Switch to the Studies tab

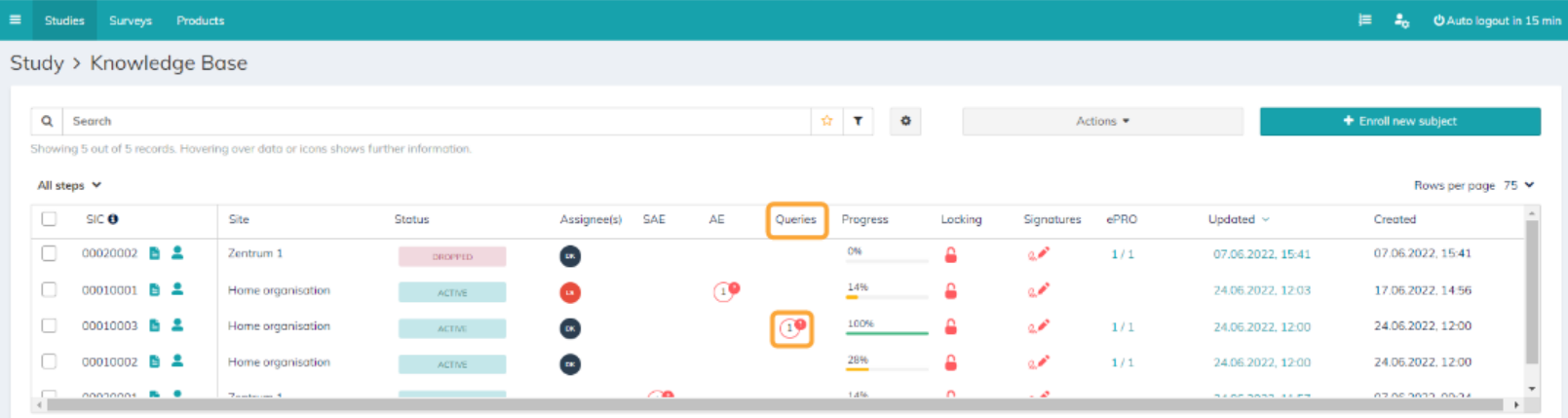coord(64,19)
